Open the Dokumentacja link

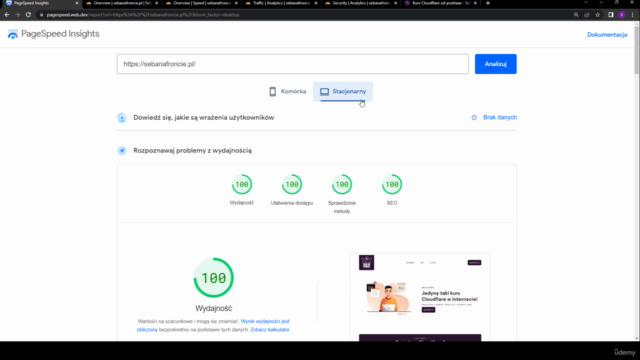[607, 35]
